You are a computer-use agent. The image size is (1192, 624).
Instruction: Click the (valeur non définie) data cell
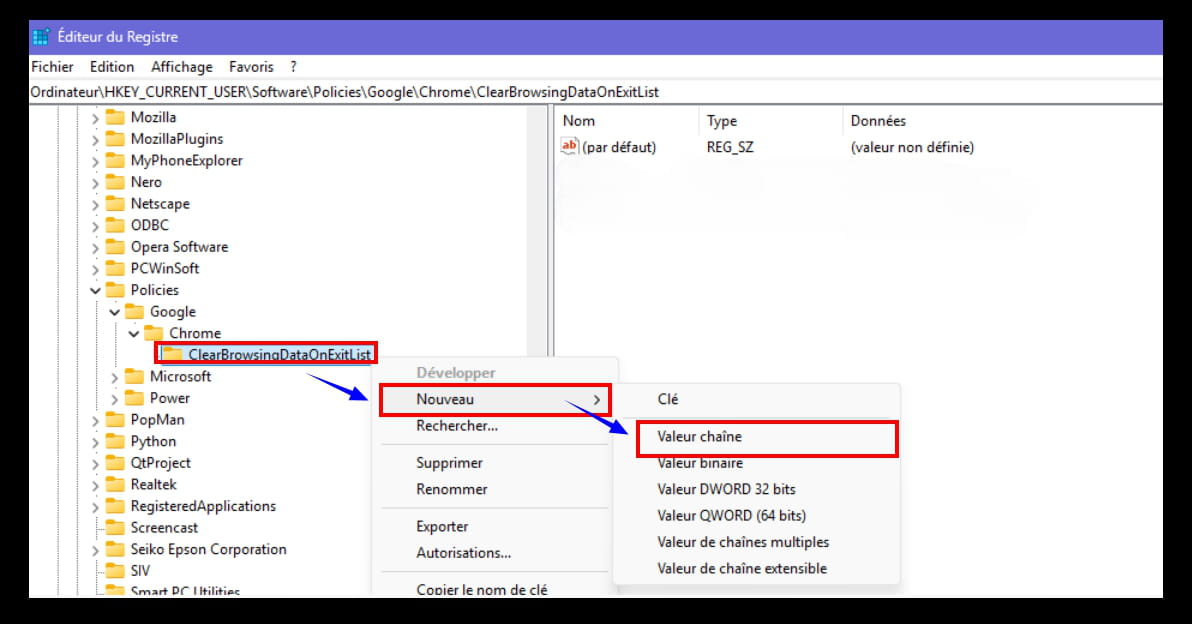click(912, 147)
